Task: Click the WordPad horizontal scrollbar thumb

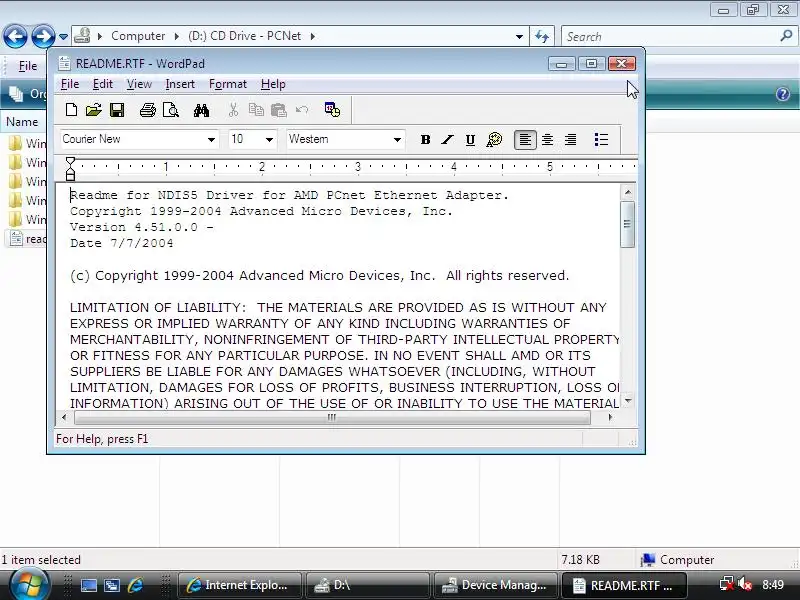Action: click(332, 417)
